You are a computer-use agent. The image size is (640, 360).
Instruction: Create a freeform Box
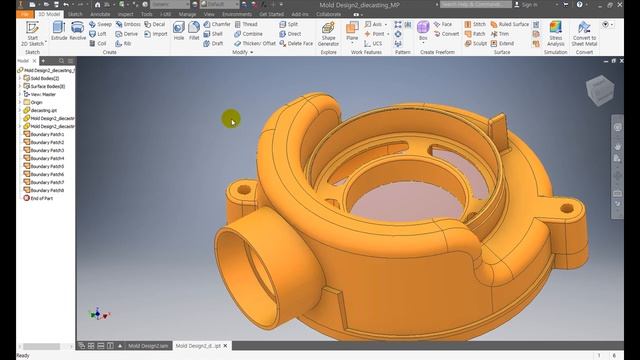pyautogui.click(x=423, y=31)
